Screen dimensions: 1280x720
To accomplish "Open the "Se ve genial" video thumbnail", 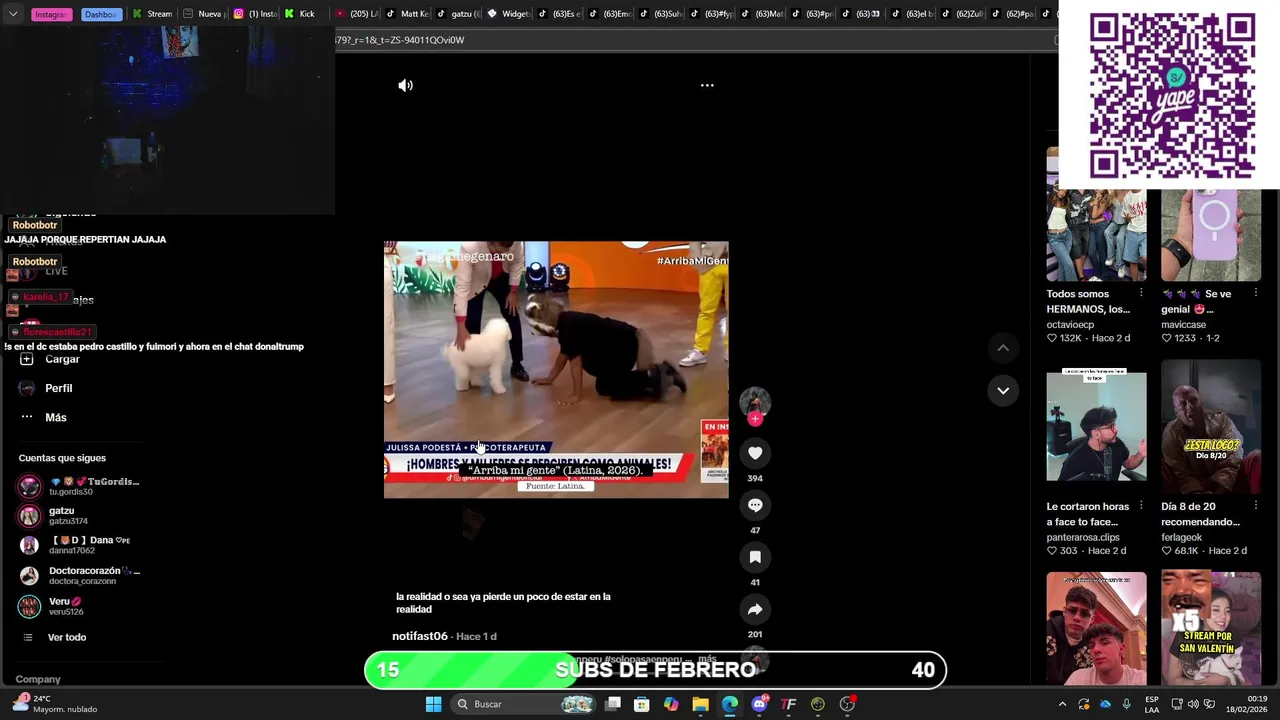I will (1211, 235).
